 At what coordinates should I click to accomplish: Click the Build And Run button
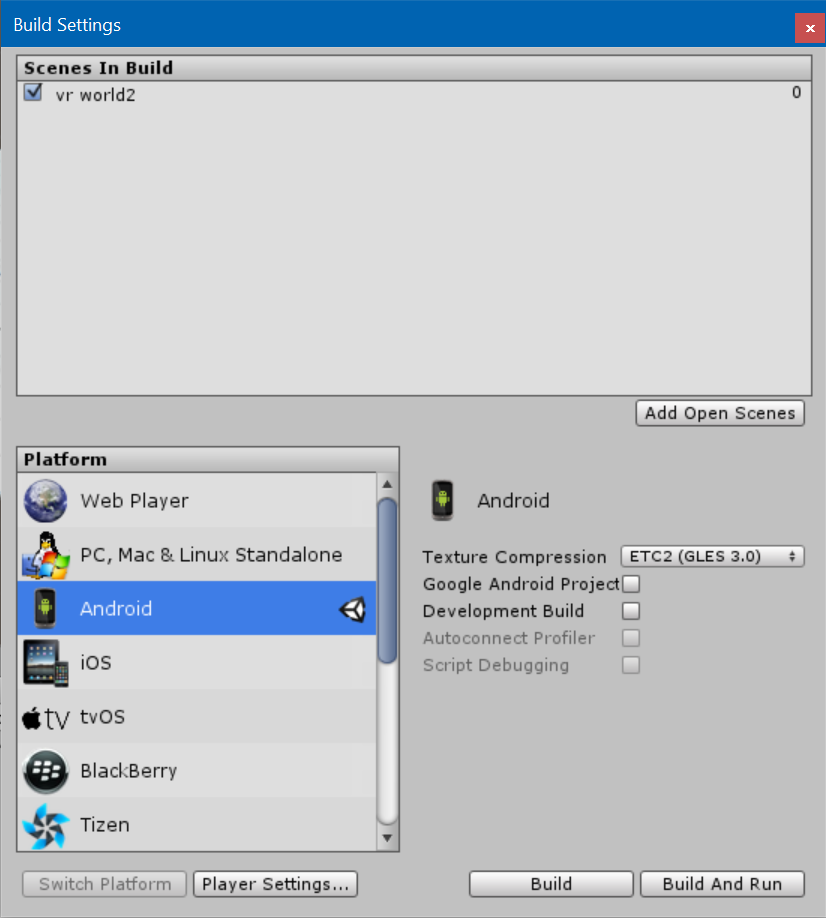(722, 884)
